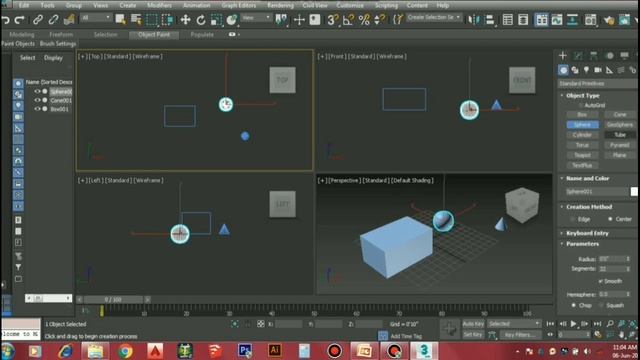Open Illustrator from the taskbar
The width and height of the screenshot is (640, 360).
[274, 351]
